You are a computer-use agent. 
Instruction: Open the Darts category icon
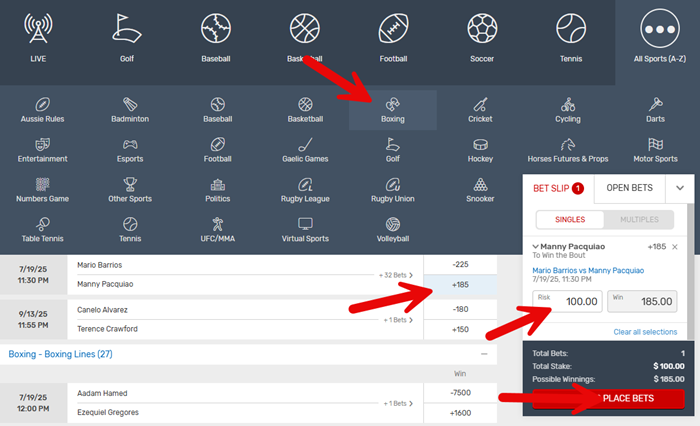pyautogui.click(x=656, y=104)
